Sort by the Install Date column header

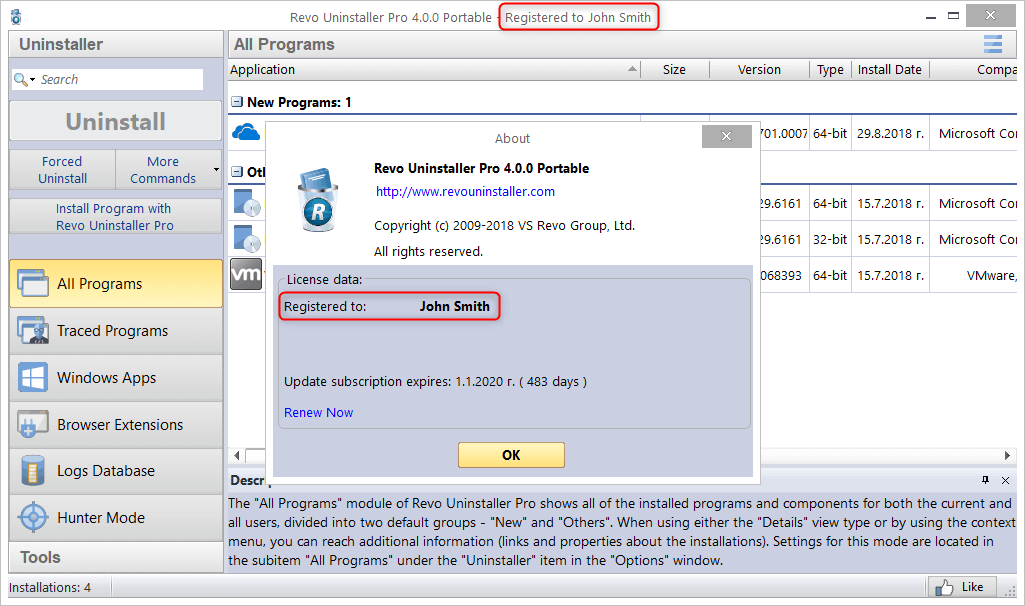(890, 69)
